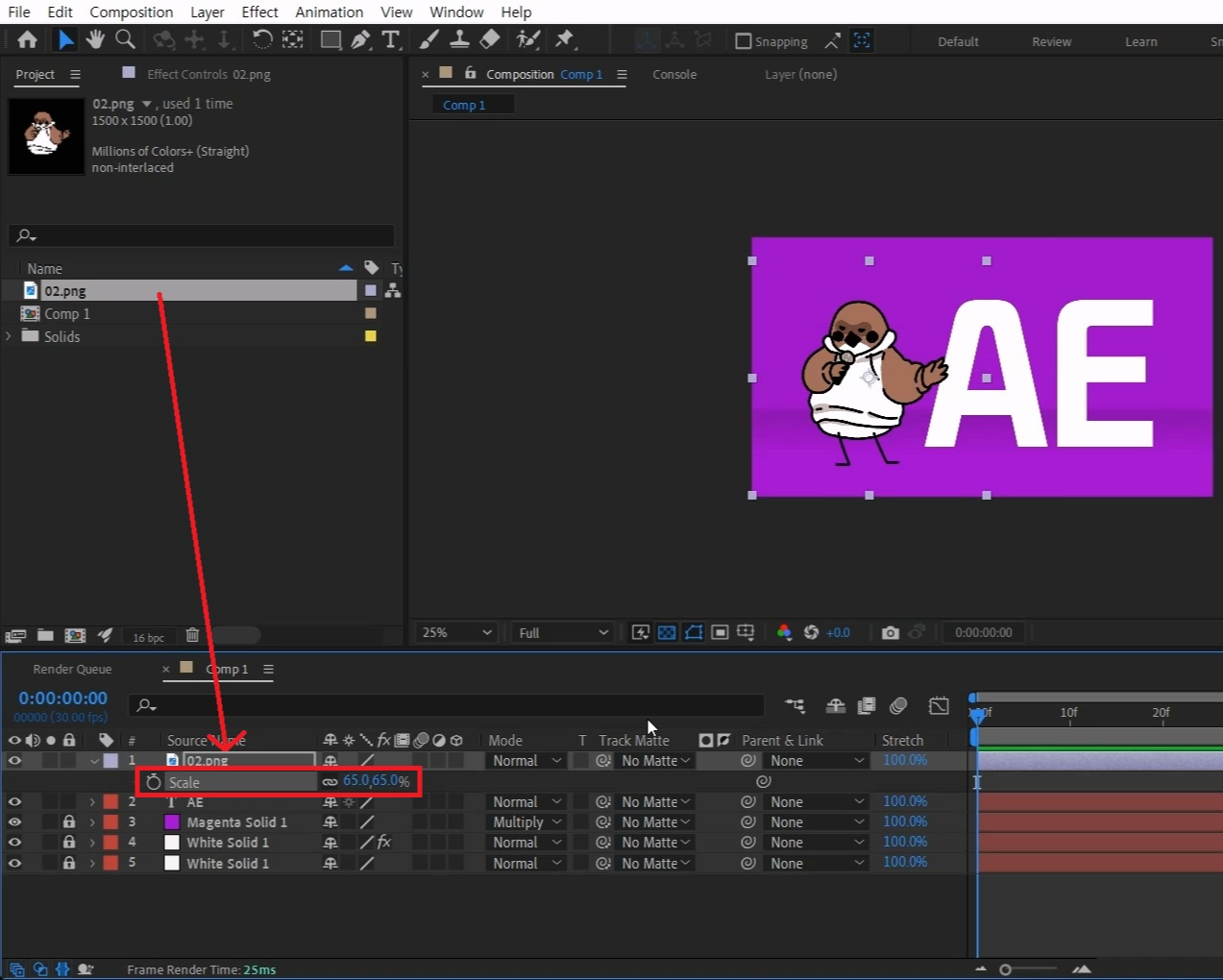This screenshot has width=1223, height=980.
Task: Open the Effect menu
Action: click(x=259, y=12)
